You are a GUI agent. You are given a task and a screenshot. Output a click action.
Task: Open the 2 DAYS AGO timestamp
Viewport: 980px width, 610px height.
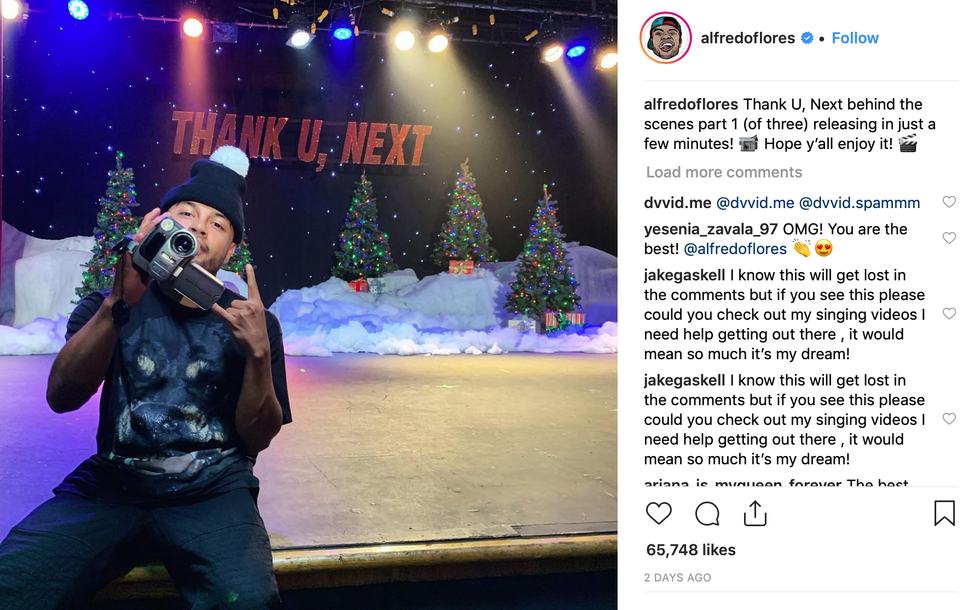[x=678, y=578]
